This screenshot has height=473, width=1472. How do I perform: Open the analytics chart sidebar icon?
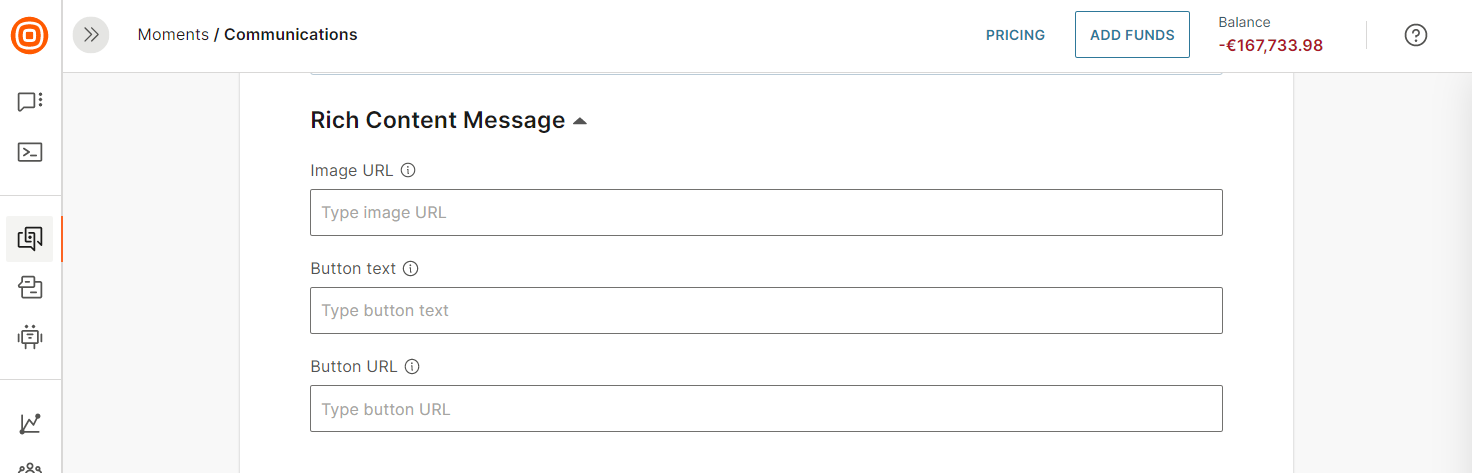(x=30, y=423)
